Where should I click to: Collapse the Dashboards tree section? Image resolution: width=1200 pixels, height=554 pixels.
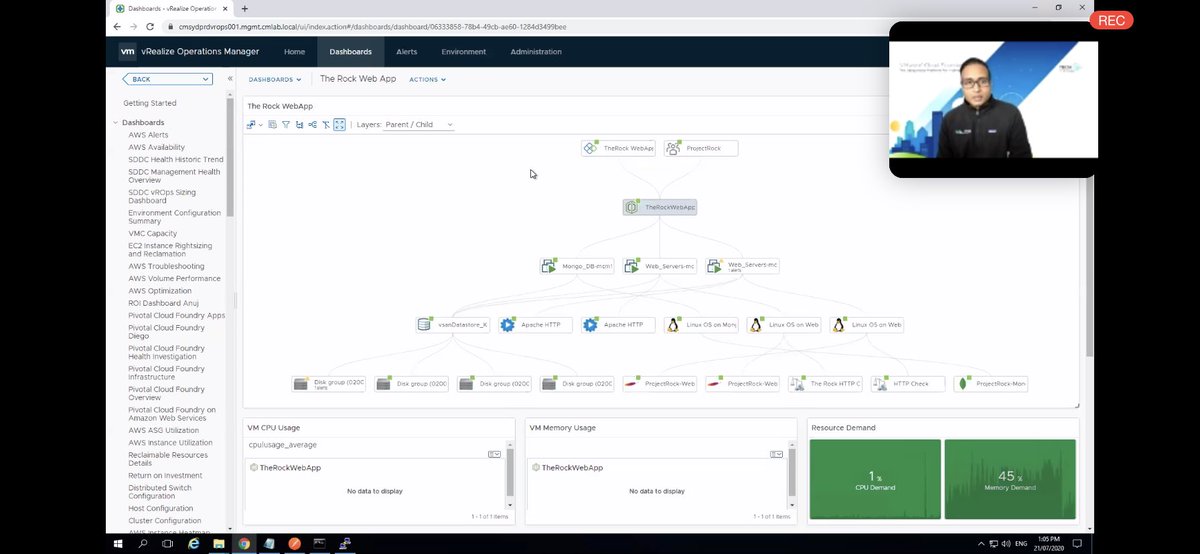[x=116, y=123]
